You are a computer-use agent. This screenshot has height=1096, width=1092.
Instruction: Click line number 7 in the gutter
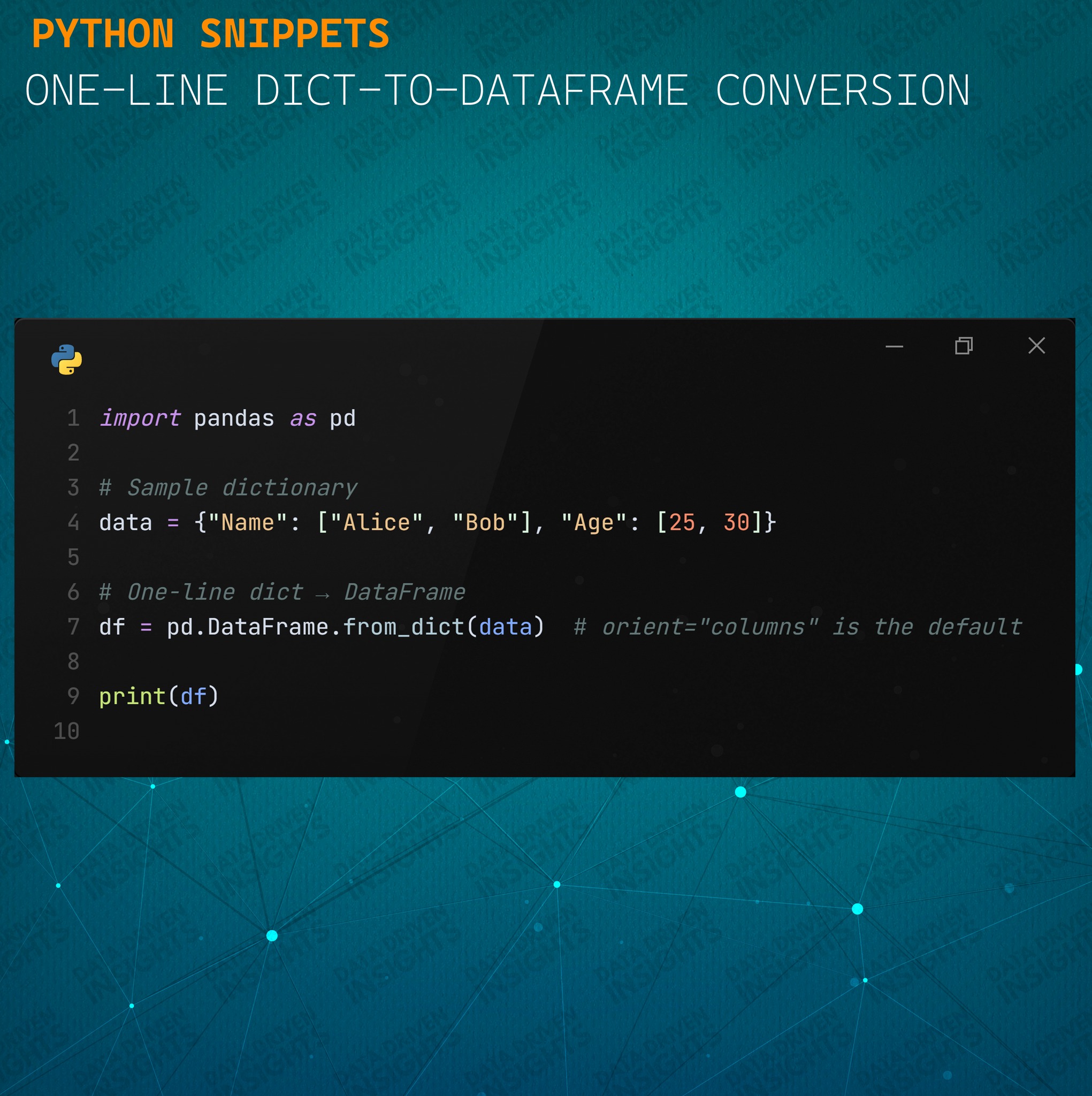pyautogui.click(x=74, y=626)
